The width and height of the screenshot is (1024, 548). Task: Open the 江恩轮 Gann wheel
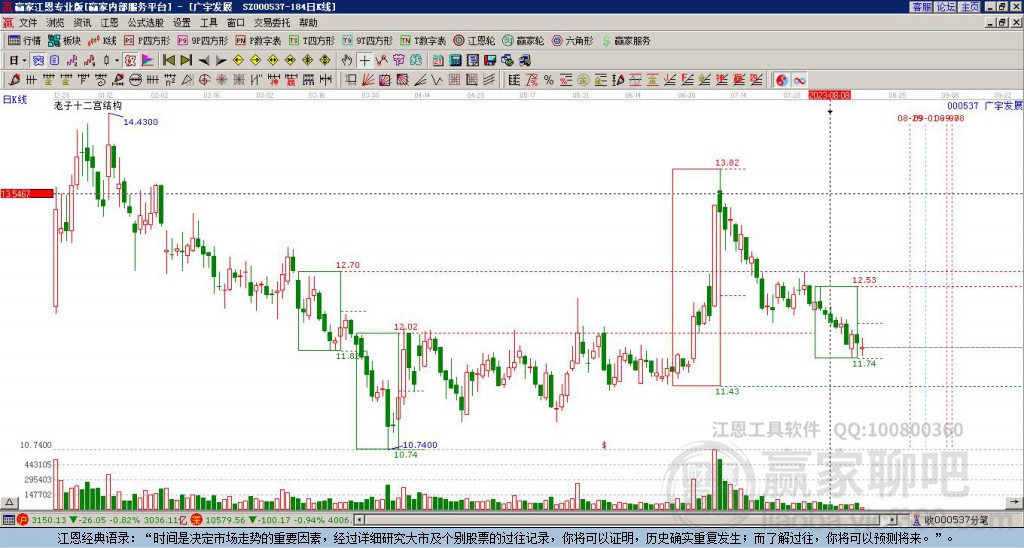[474, 40]
